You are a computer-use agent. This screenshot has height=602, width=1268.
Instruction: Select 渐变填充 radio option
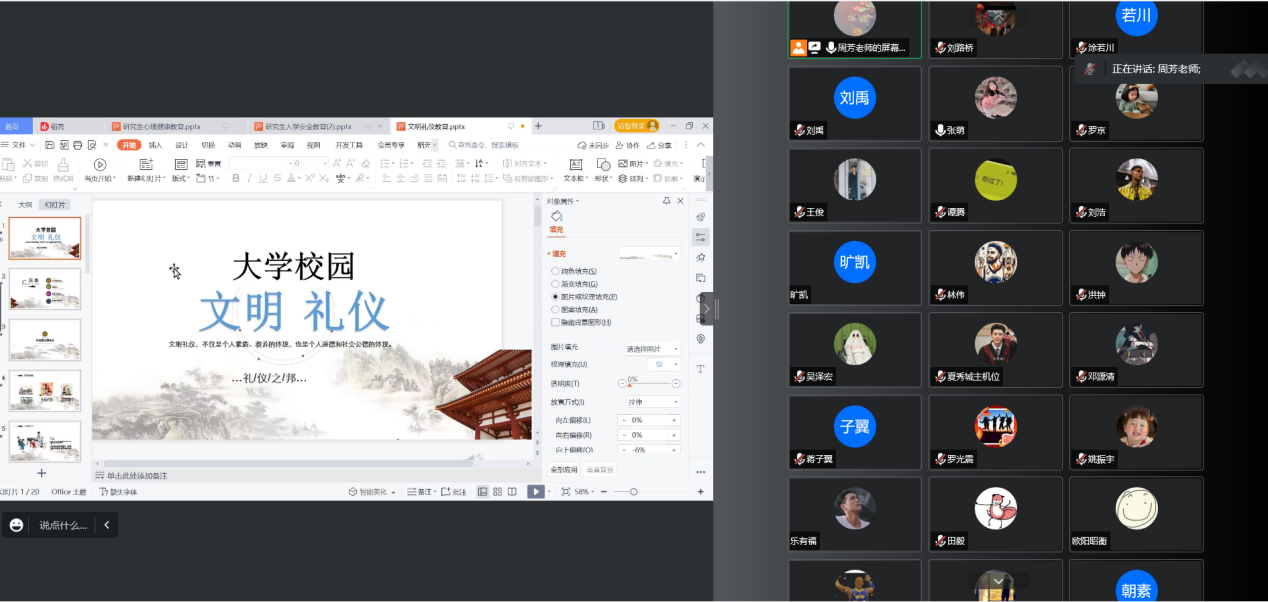coord(556,284)
